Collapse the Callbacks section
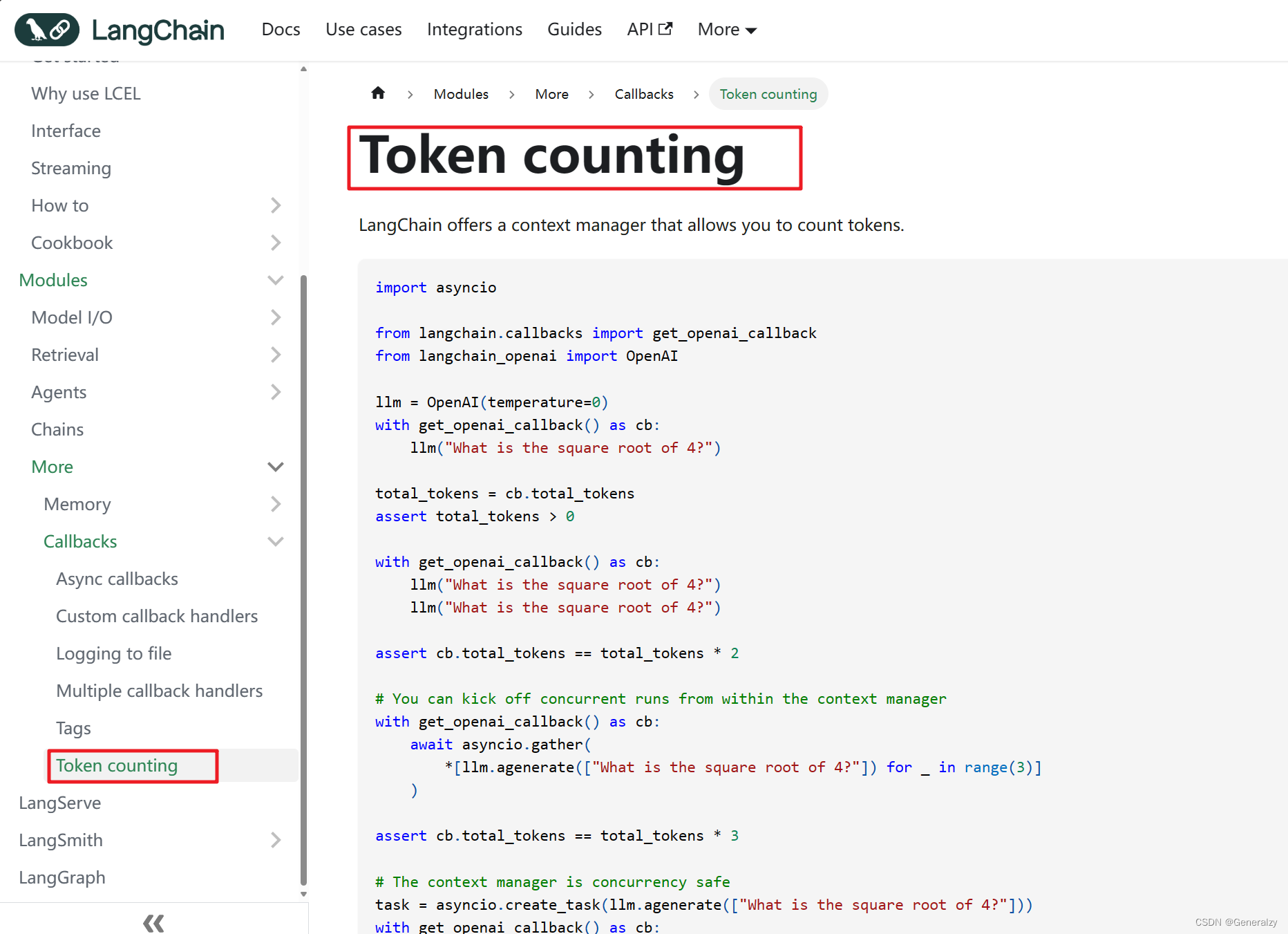 (x=276, y=541)
